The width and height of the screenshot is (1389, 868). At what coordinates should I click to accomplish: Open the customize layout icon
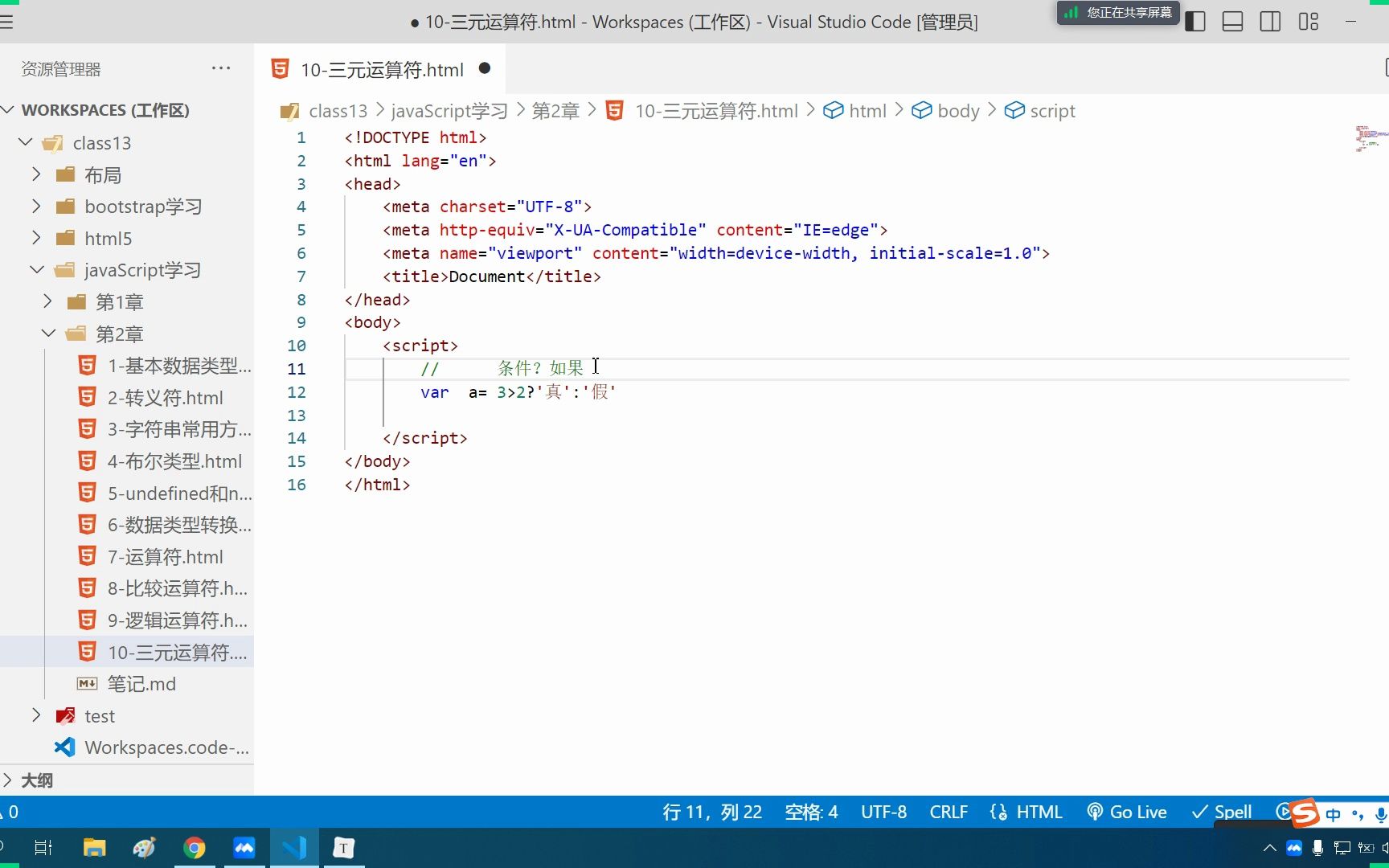click(x=1309, y=22)
